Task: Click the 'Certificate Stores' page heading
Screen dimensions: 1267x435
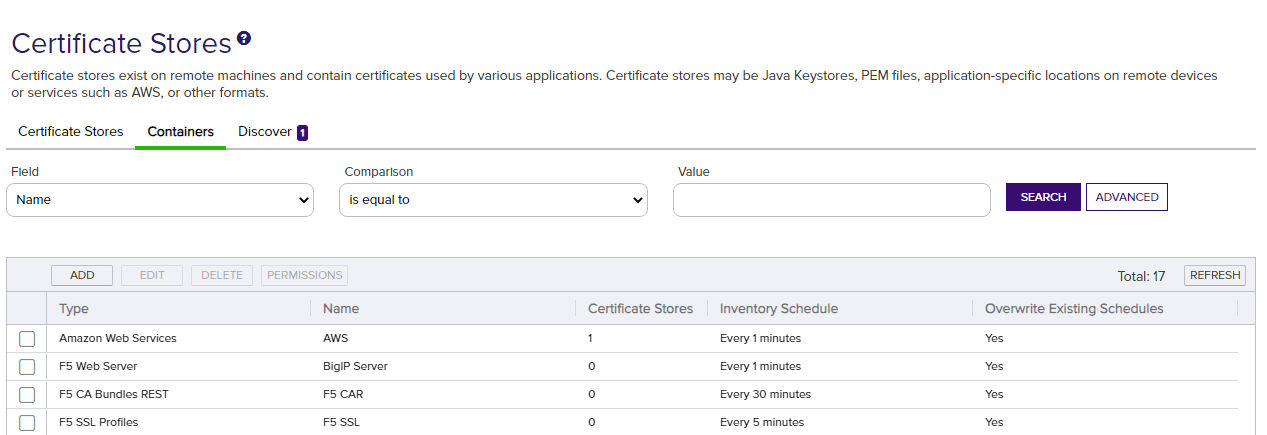Action: [x=121, y=43]
